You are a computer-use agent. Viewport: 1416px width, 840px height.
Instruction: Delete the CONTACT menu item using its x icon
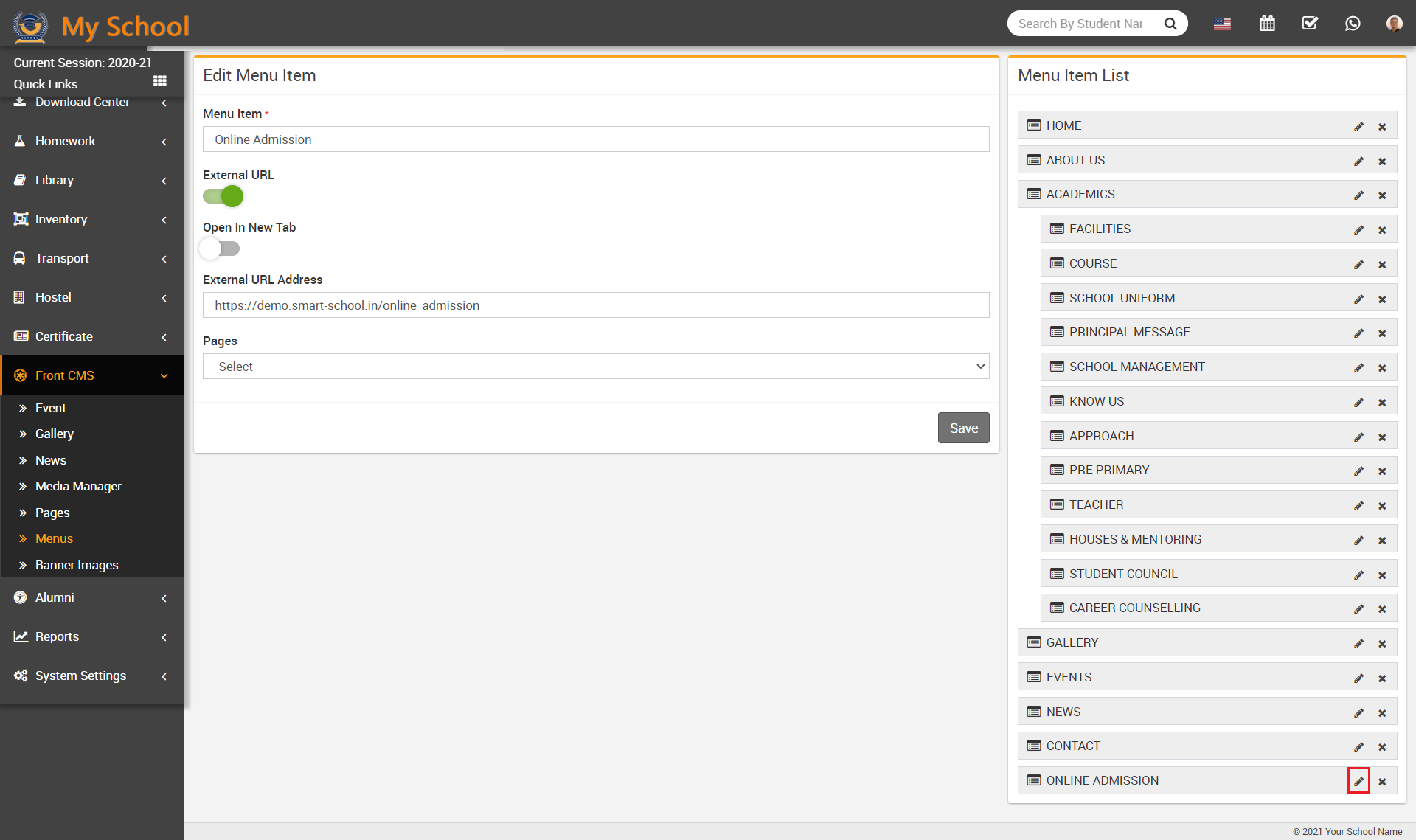[1383, 746]
